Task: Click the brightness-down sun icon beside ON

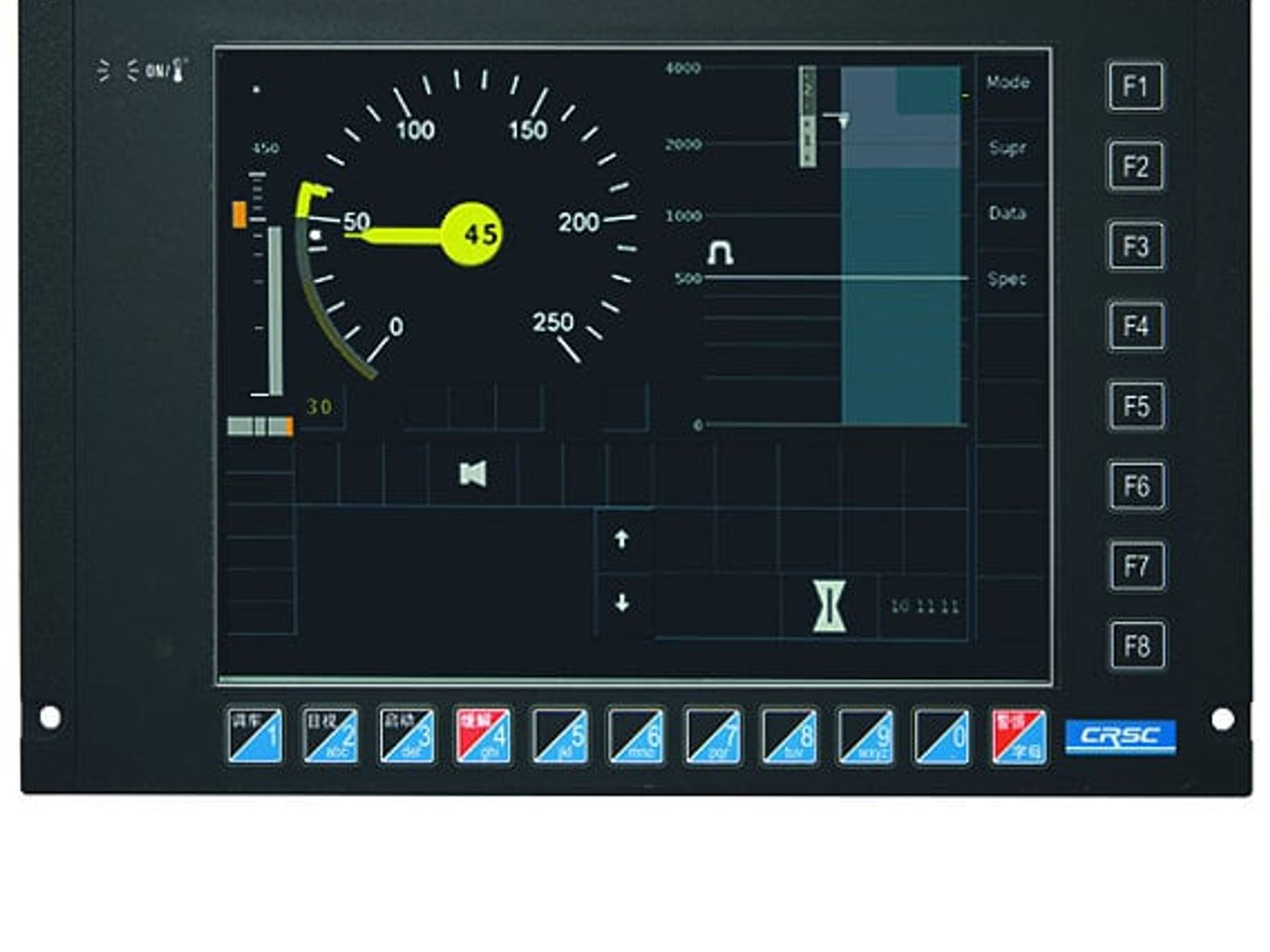Action: tap(132, 70)
